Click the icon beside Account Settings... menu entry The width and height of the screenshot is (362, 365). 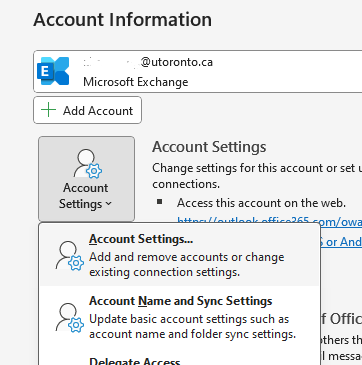tap(69, 256)
